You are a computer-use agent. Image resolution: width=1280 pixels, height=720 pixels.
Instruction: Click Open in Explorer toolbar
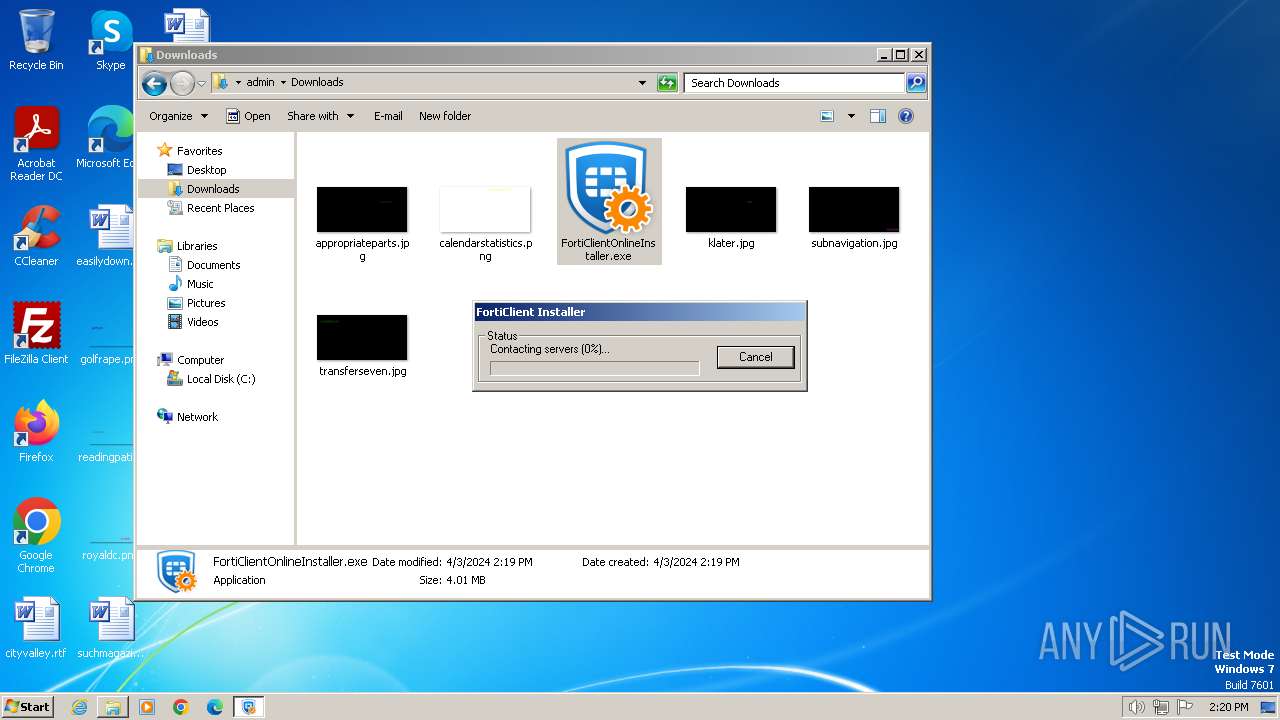coord(248,116)
